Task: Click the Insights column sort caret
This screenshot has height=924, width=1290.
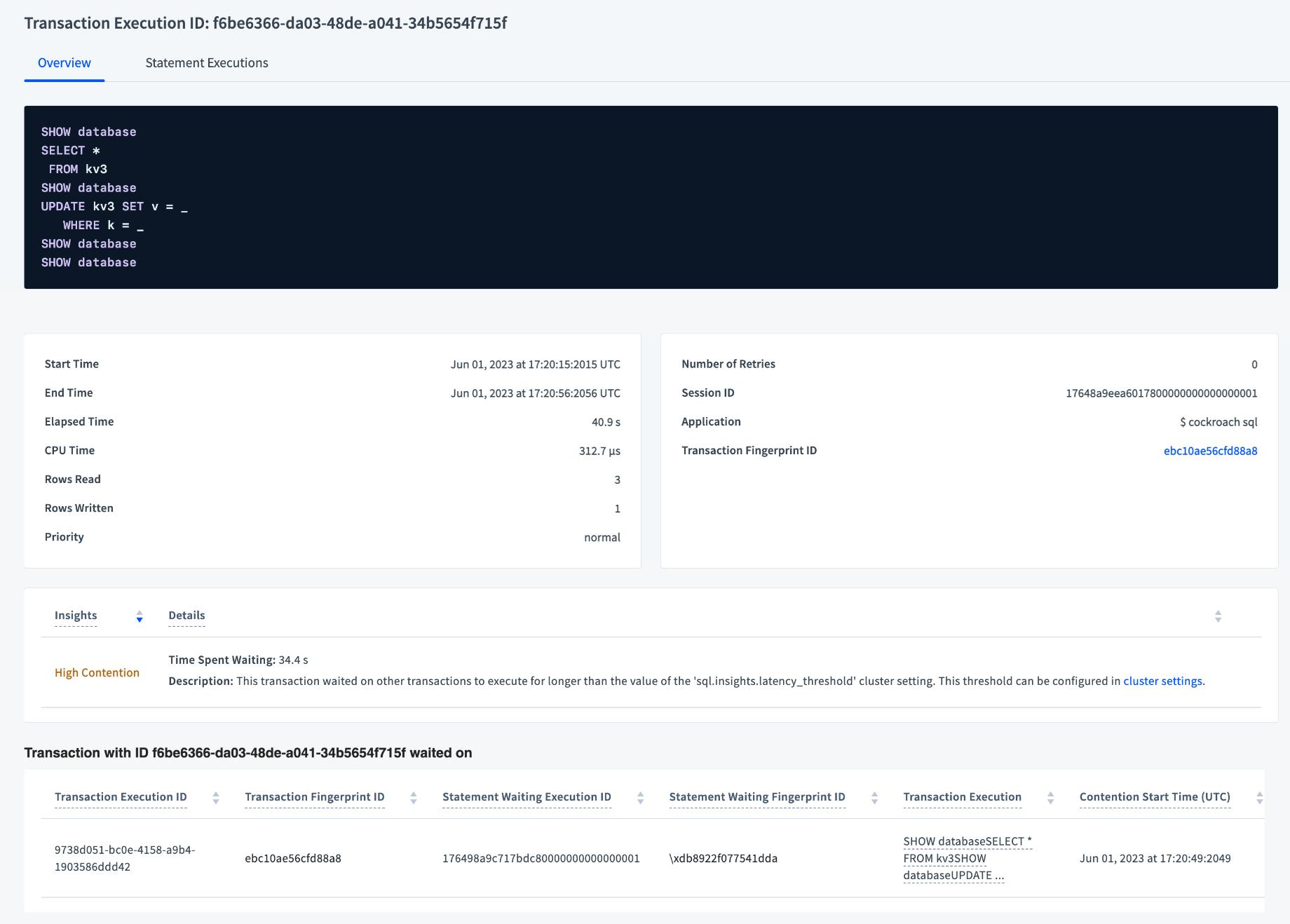Action: (x=140, y=617)
